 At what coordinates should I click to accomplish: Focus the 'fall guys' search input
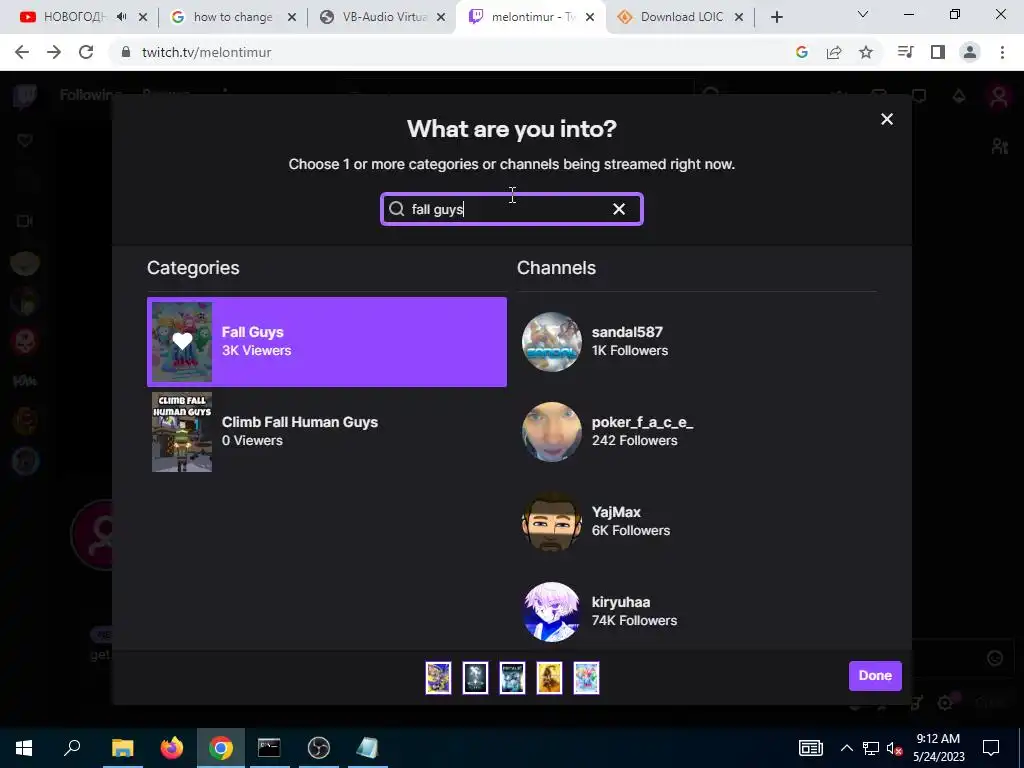511,209
